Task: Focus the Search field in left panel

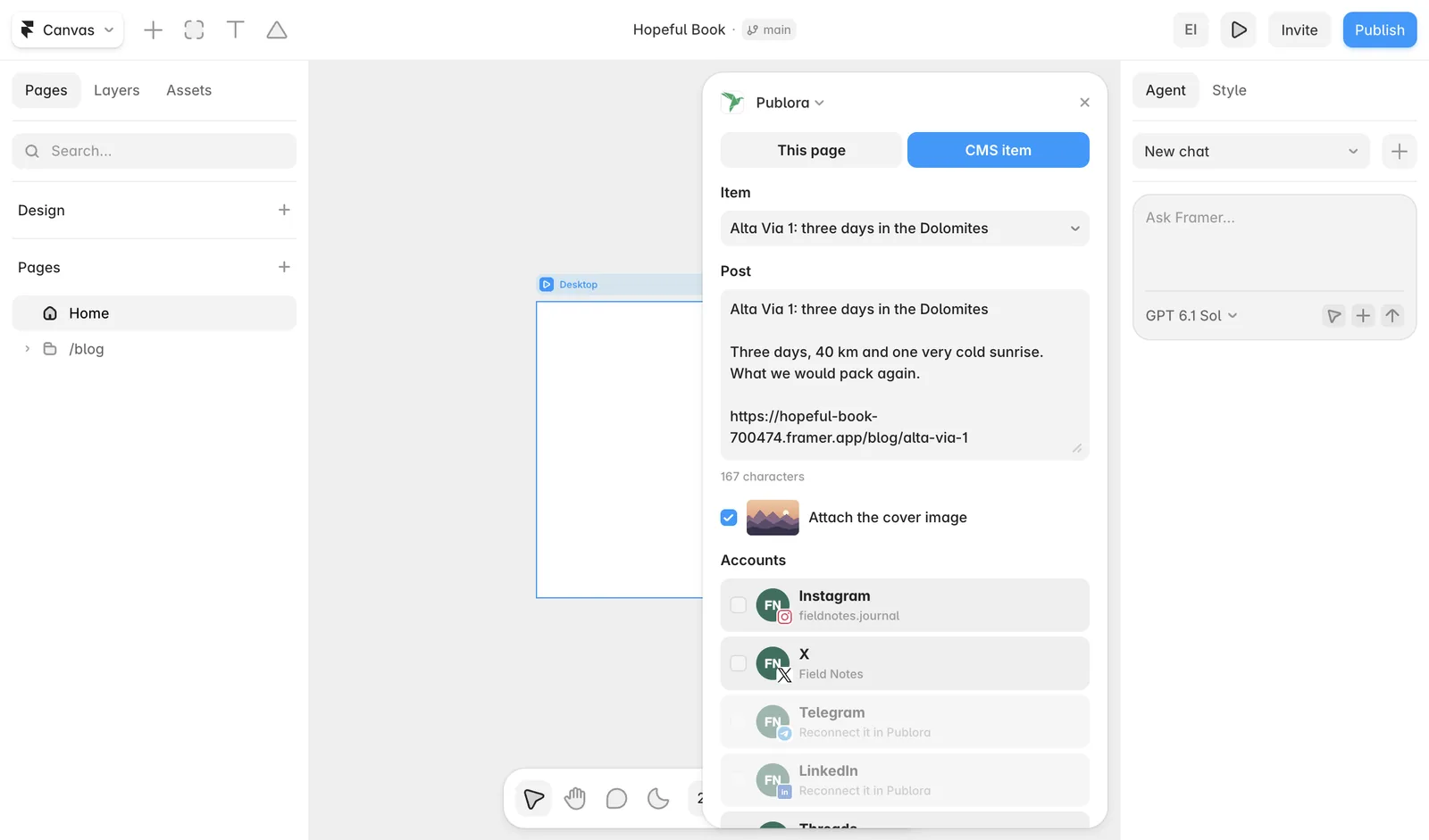Action: pyautogui.click(x=155, y=151)
